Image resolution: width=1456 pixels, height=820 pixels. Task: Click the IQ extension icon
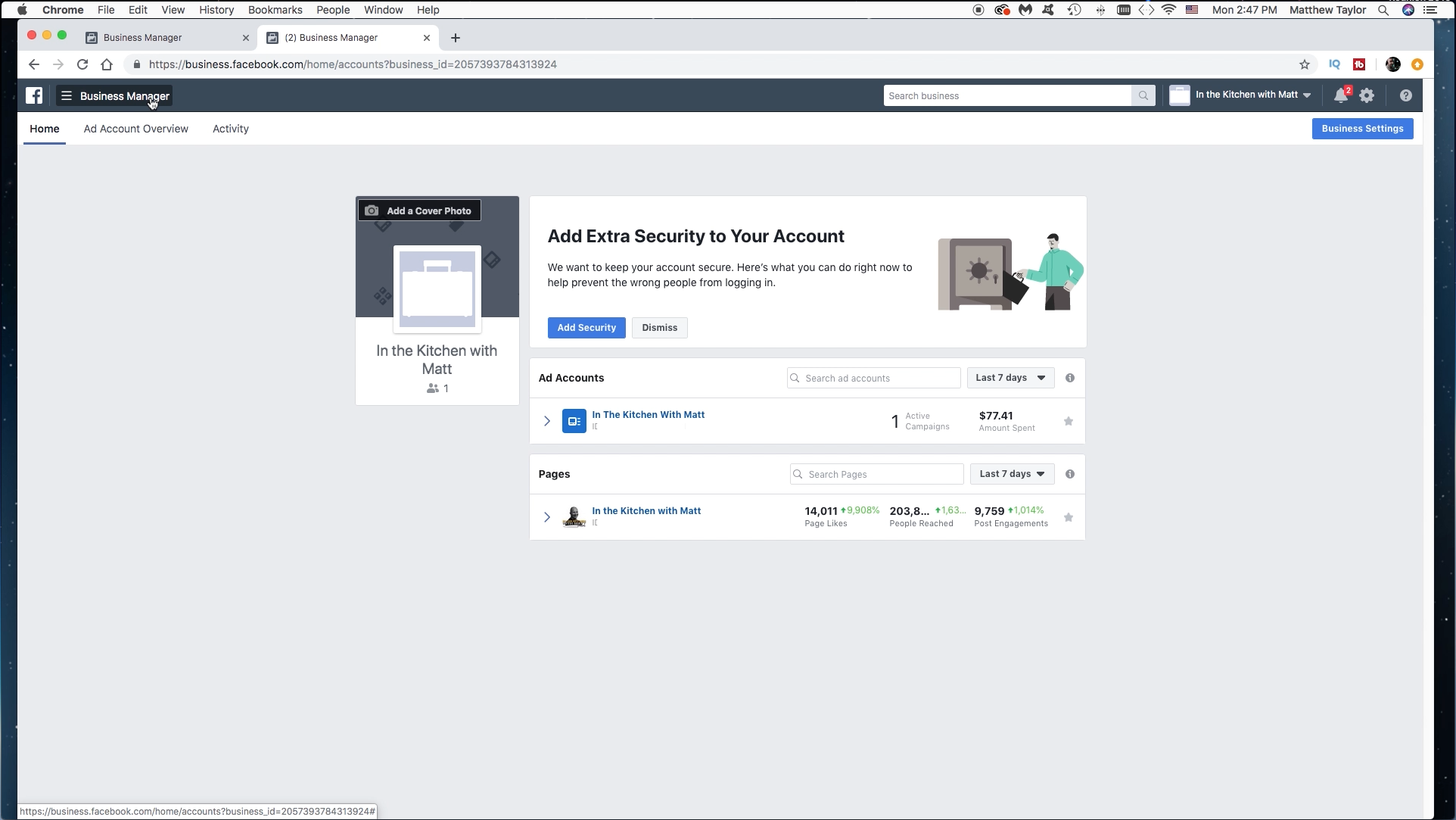click(x=1335, y=64)
